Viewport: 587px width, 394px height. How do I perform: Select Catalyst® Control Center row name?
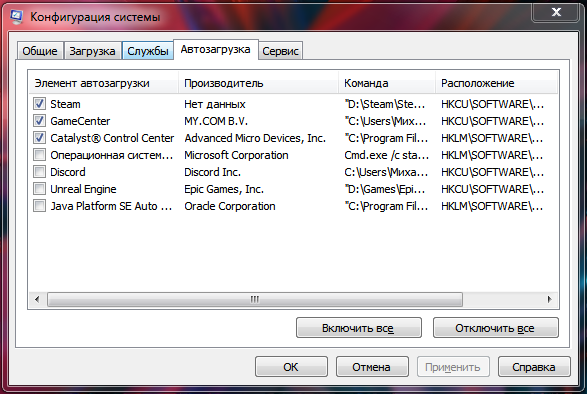[112, 138]
